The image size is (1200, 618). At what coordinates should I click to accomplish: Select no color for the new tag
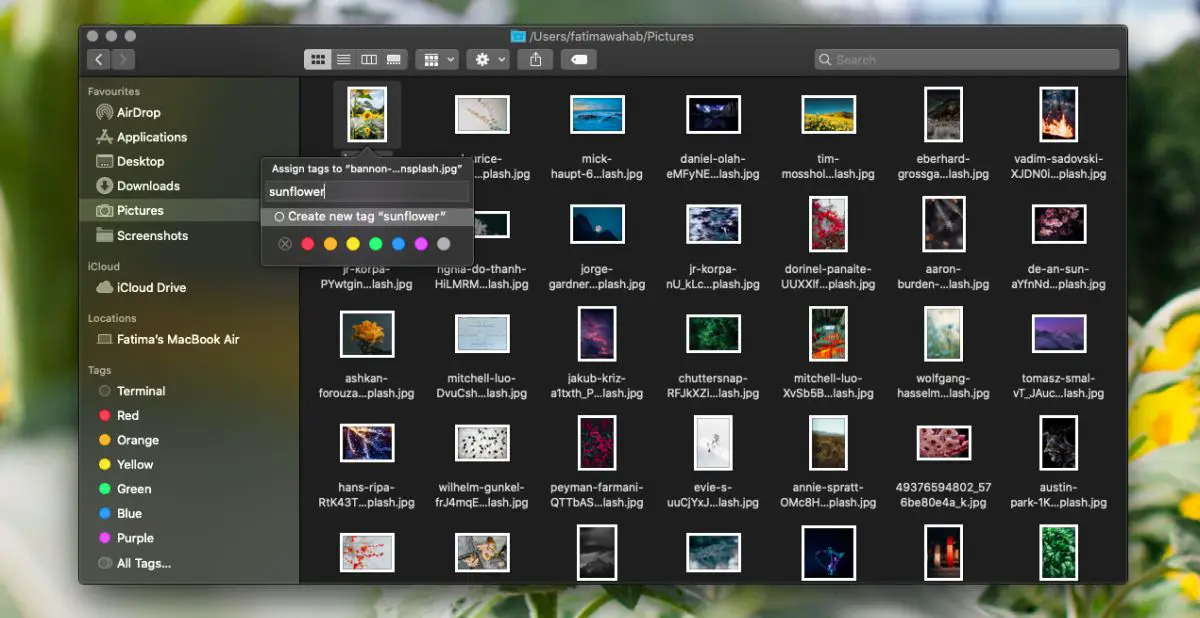[285, 244]
